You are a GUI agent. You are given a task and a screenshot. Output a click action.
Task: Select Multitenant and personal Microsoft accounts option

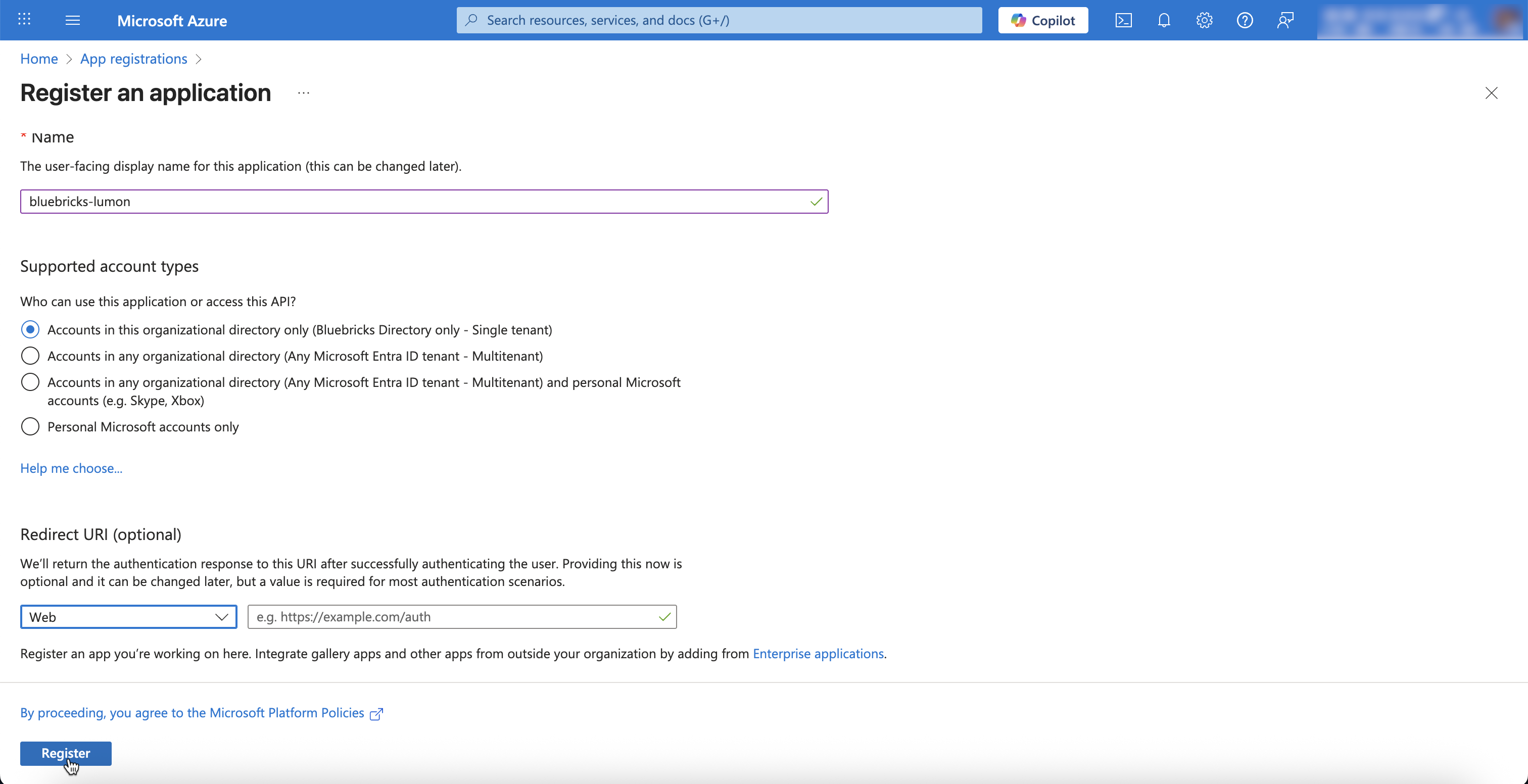tap(30, 382)
